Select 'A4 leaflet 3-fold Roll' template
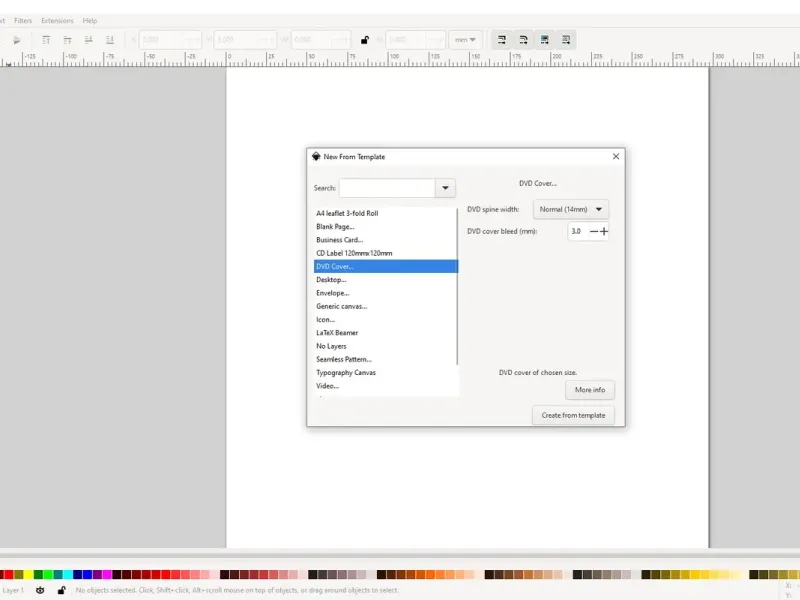 (386, 213)
